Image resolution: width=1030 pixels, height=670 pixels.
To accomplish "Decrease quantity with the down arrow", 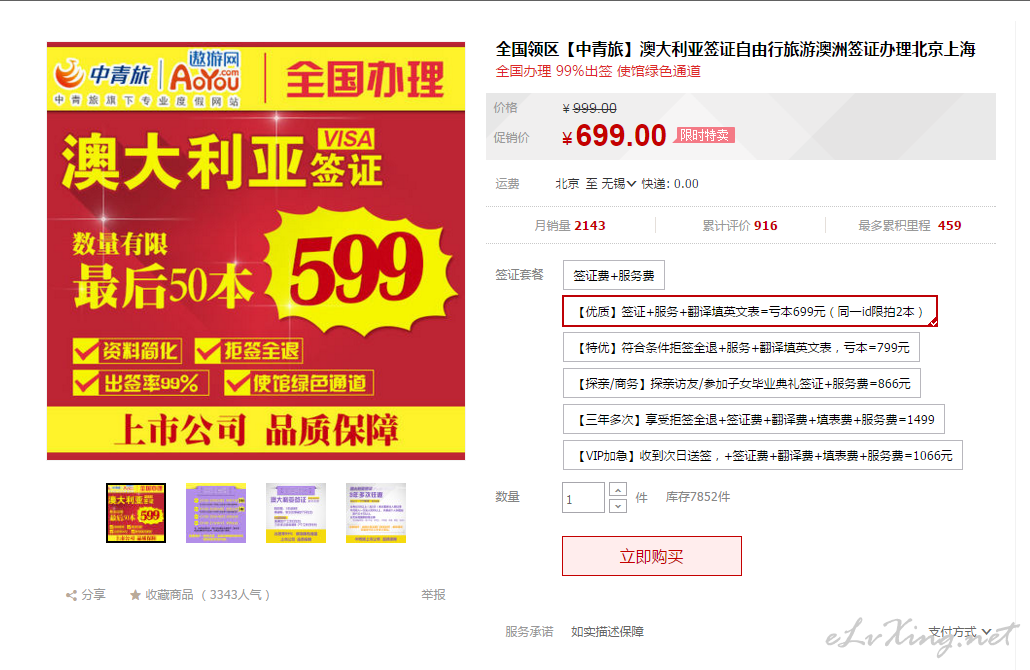I will click(x=617, y=506).
